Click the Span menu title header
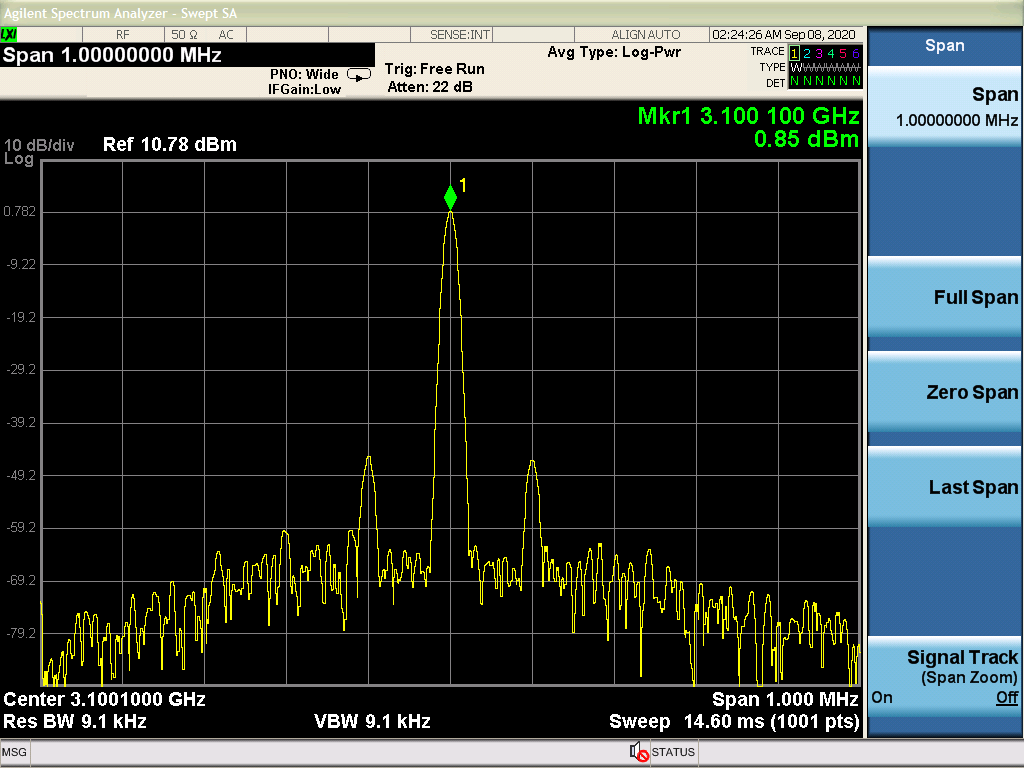This screenshot has height=768, width=1024. click(944, 45)
